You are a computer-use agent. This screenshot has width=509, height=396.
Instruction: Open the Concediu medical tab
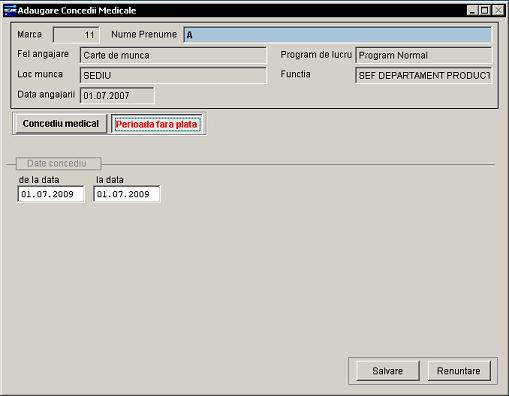[61, 124]
